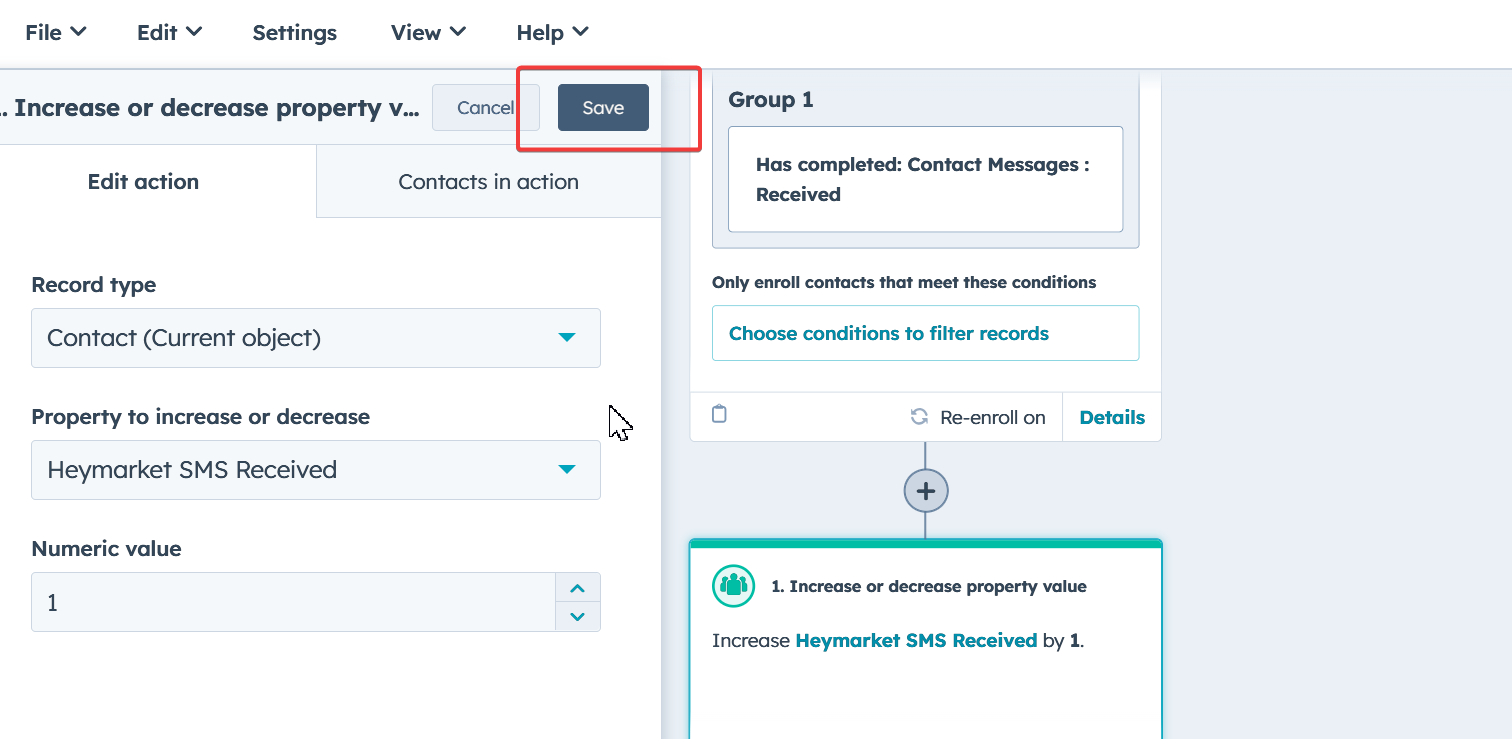Select the Edit action tab
Image resolution: width=1512 pixels, height=739 pixels.
143,182
